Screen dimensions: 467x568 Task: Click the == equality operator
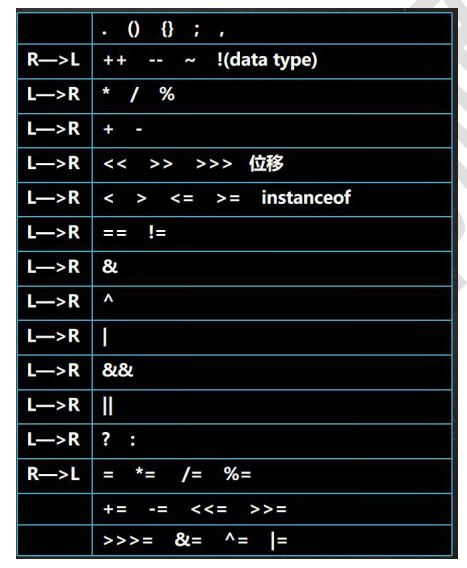115,233
